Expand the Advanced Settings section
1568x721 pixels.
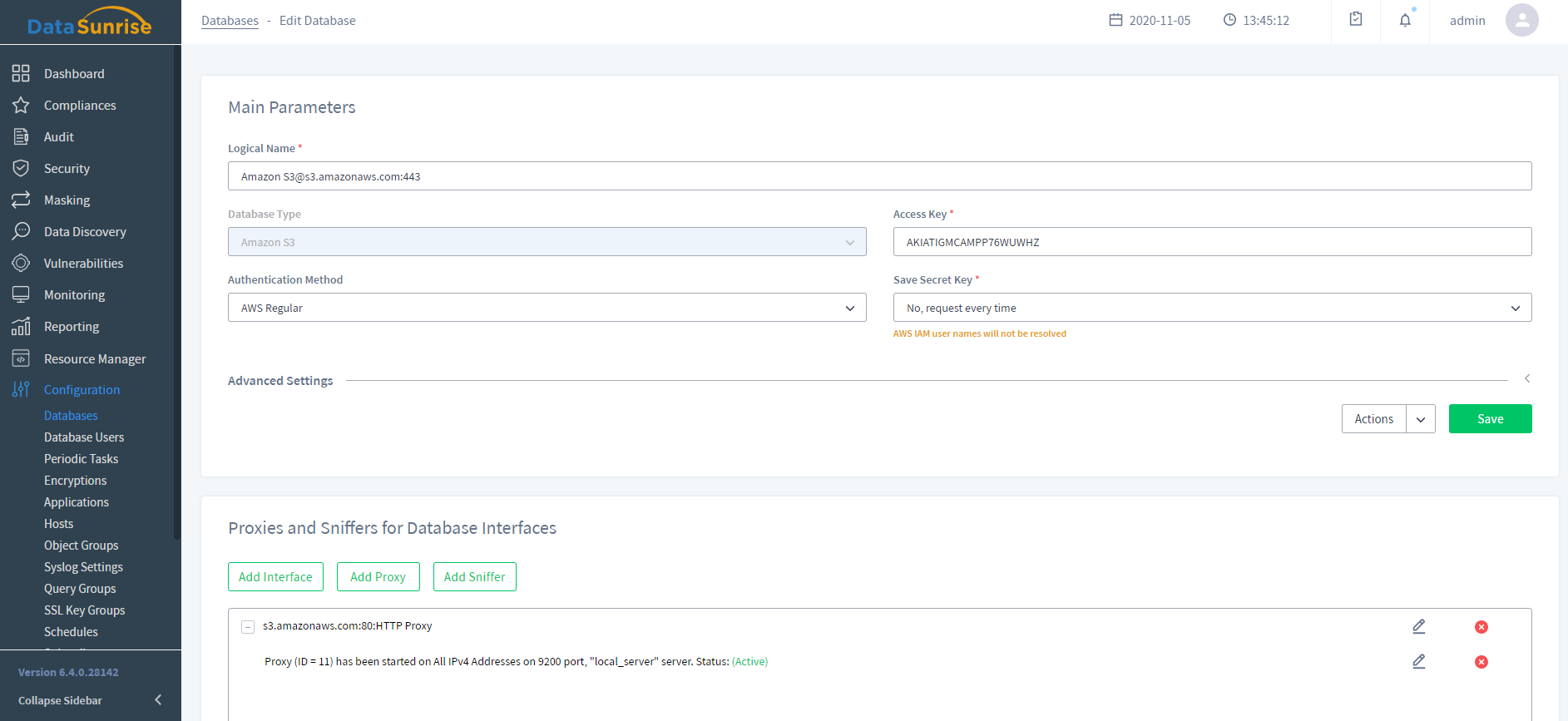point(1527,379)
